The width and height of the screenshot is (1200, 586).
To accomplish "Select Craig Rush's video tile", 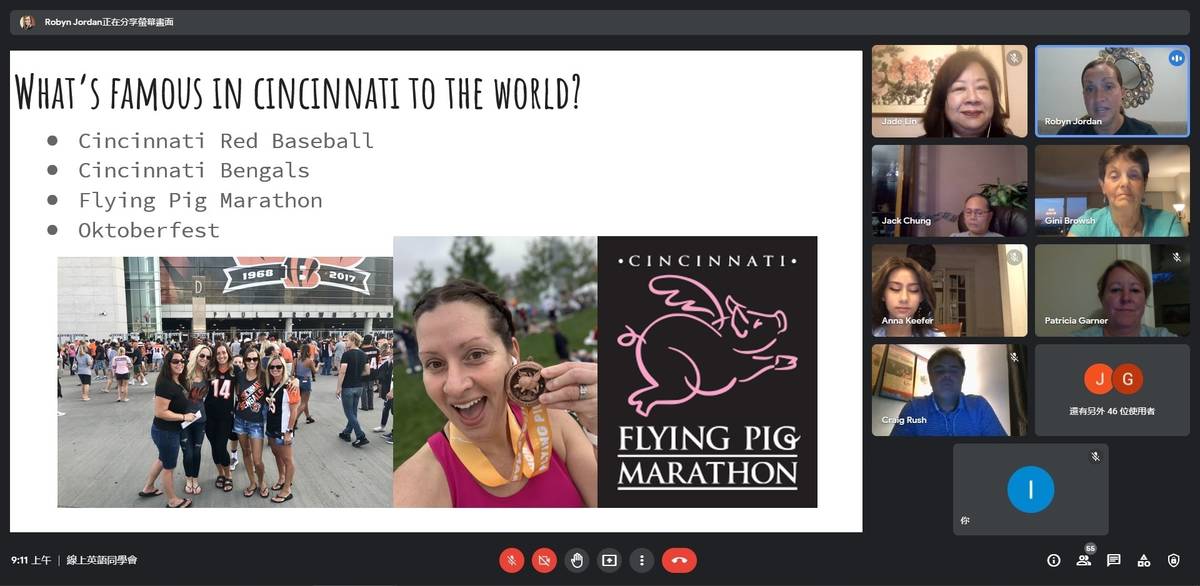I will click(x=949, y=390).
